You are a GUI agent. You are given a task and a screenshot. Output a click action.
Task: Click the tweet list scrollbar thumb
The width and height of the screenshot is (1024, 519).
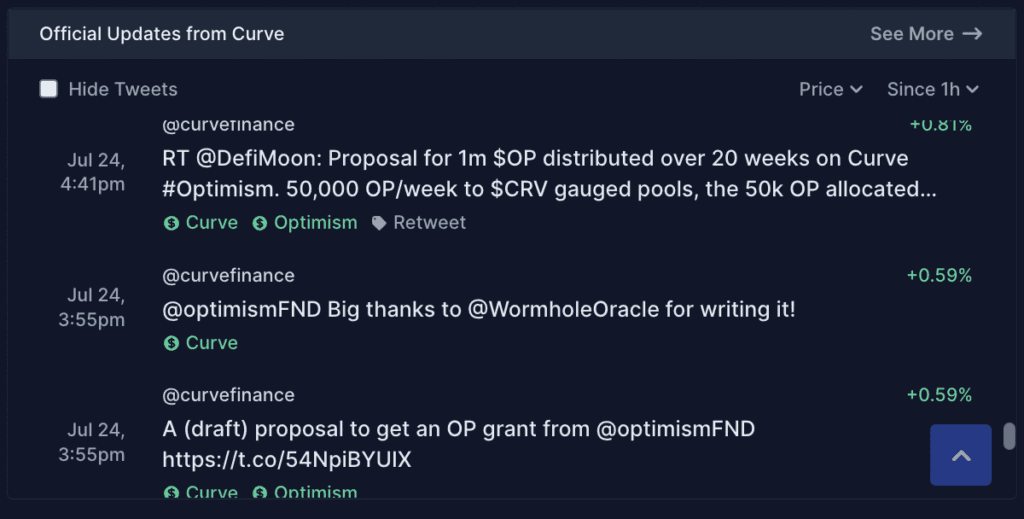click(x=1009, y=436)
